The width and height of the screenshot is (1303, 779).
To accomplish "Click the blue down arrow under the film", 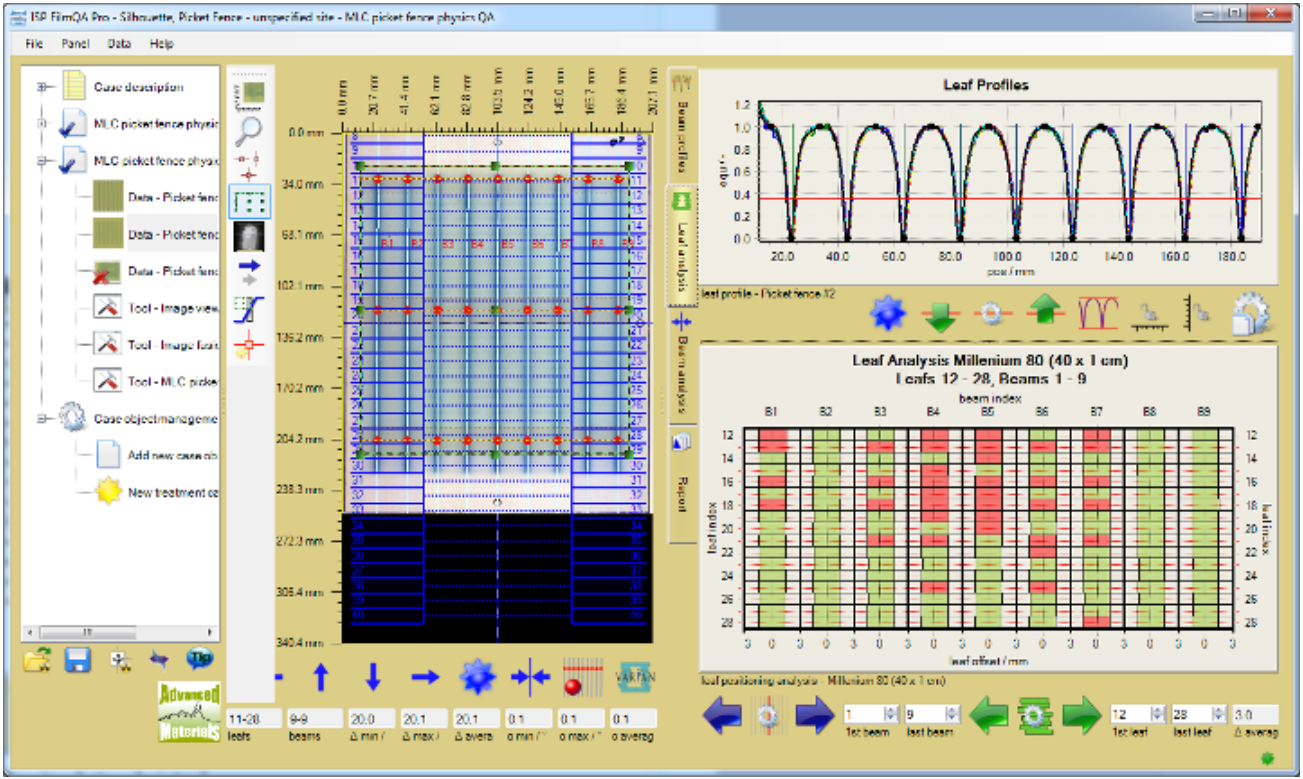I will (373, 677).
